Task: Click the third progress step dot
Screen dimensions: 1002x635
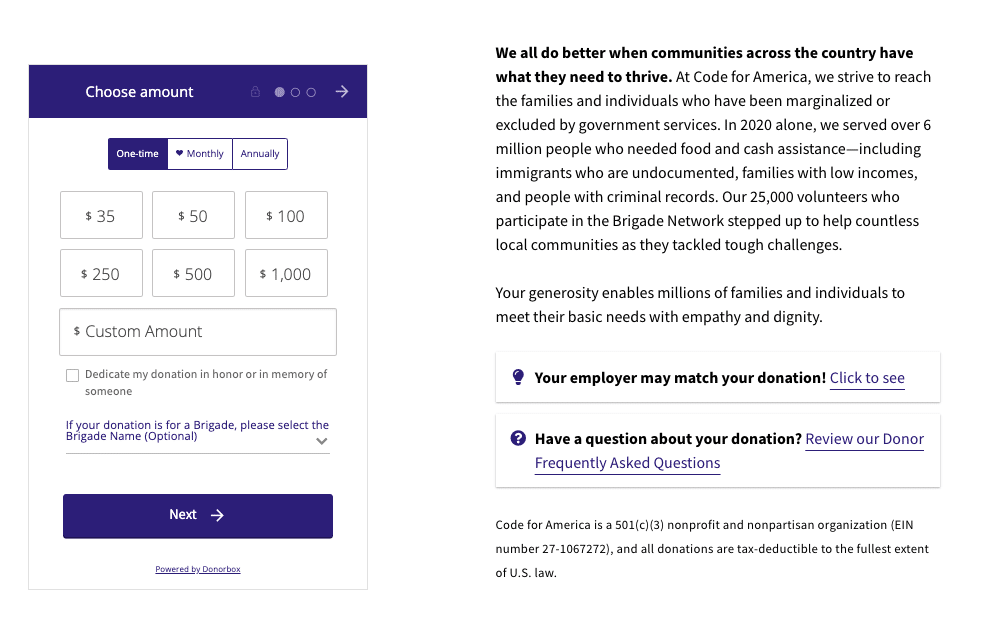Action: point(311,92)
